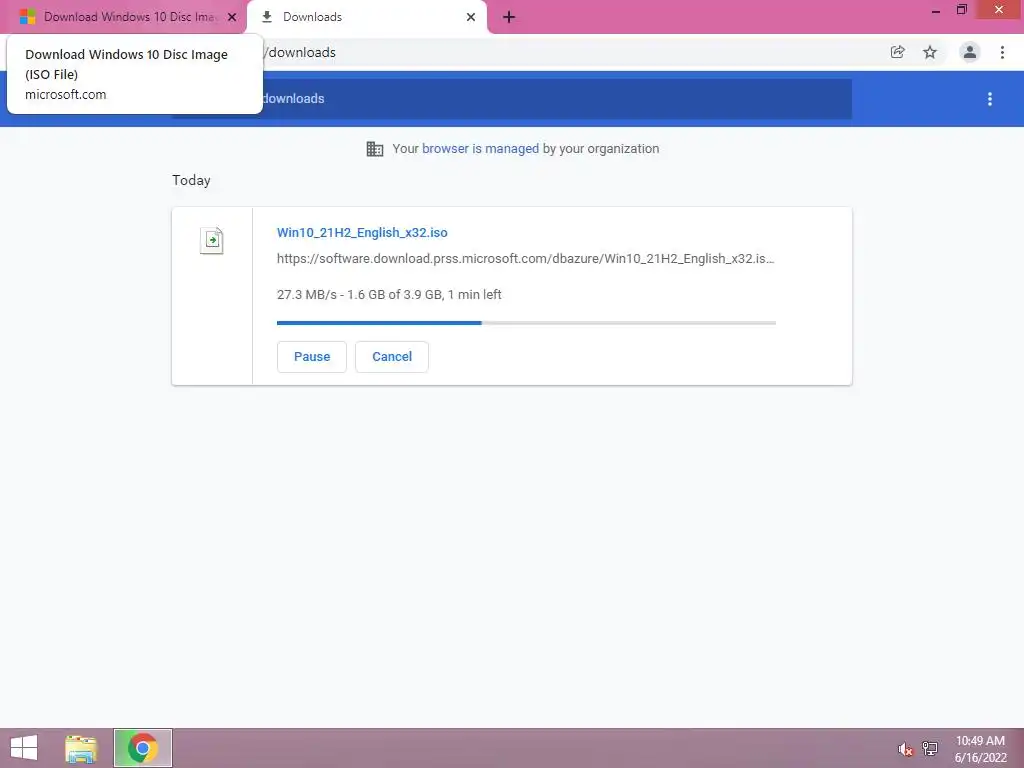The width and height of the screenshot is (1024, 768).
Task: Cancel the Windows 10 ISO download
Action: [x=392, y=357]
